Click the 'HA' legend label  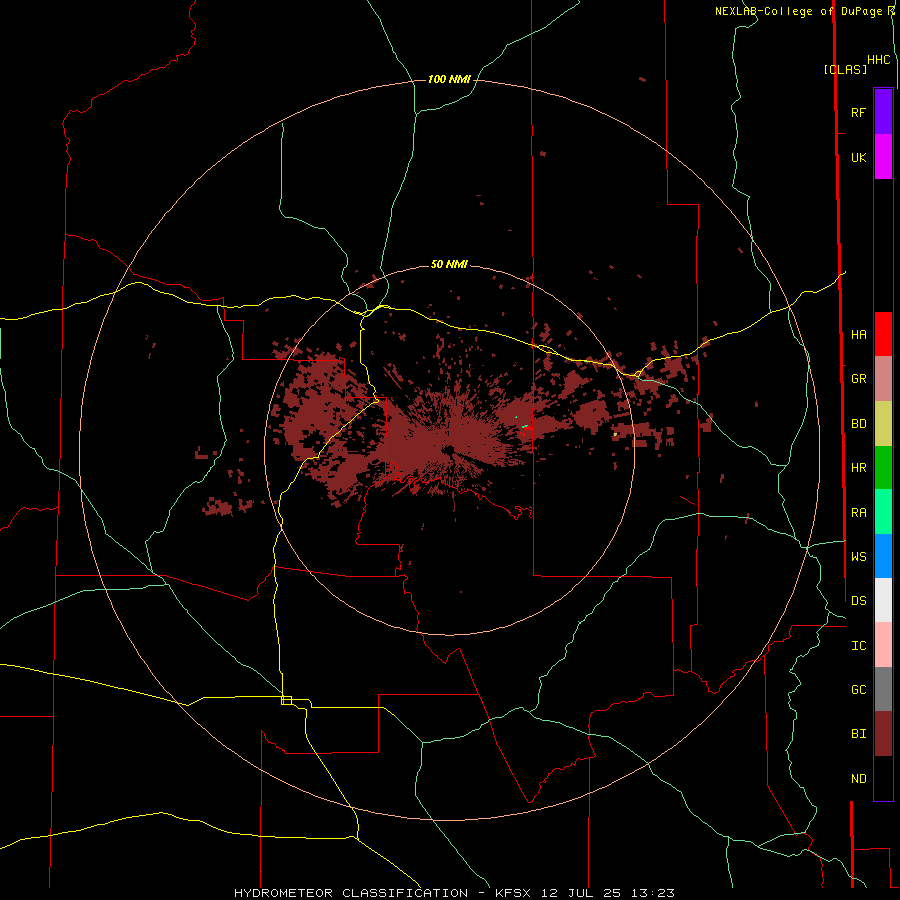(858, 334)
